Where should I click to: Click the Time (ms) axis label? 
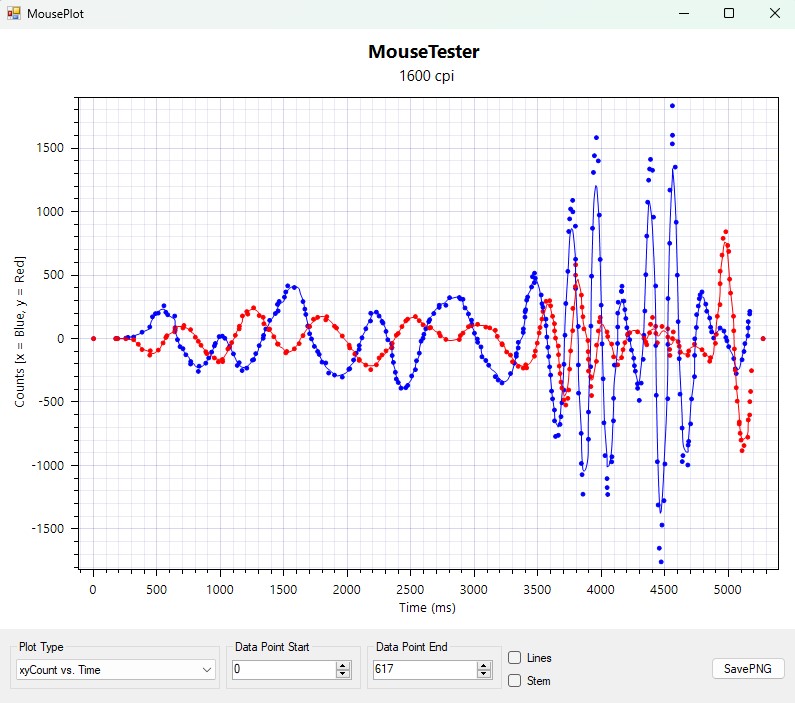point(425,607)
